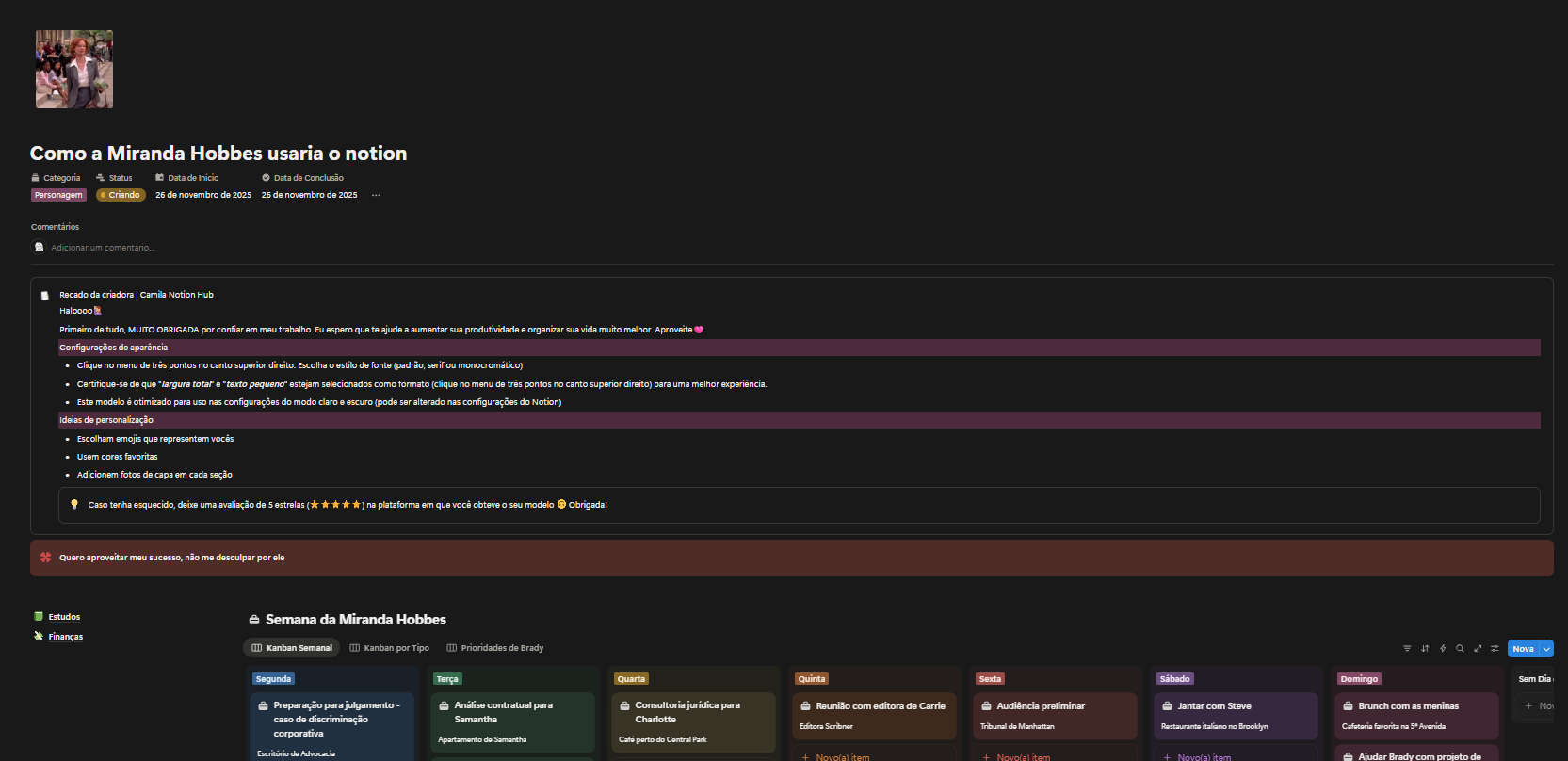Click the briefcase icon beside Semana da Miranda Hobbes

pyautogui.click(x=254, y=620)
